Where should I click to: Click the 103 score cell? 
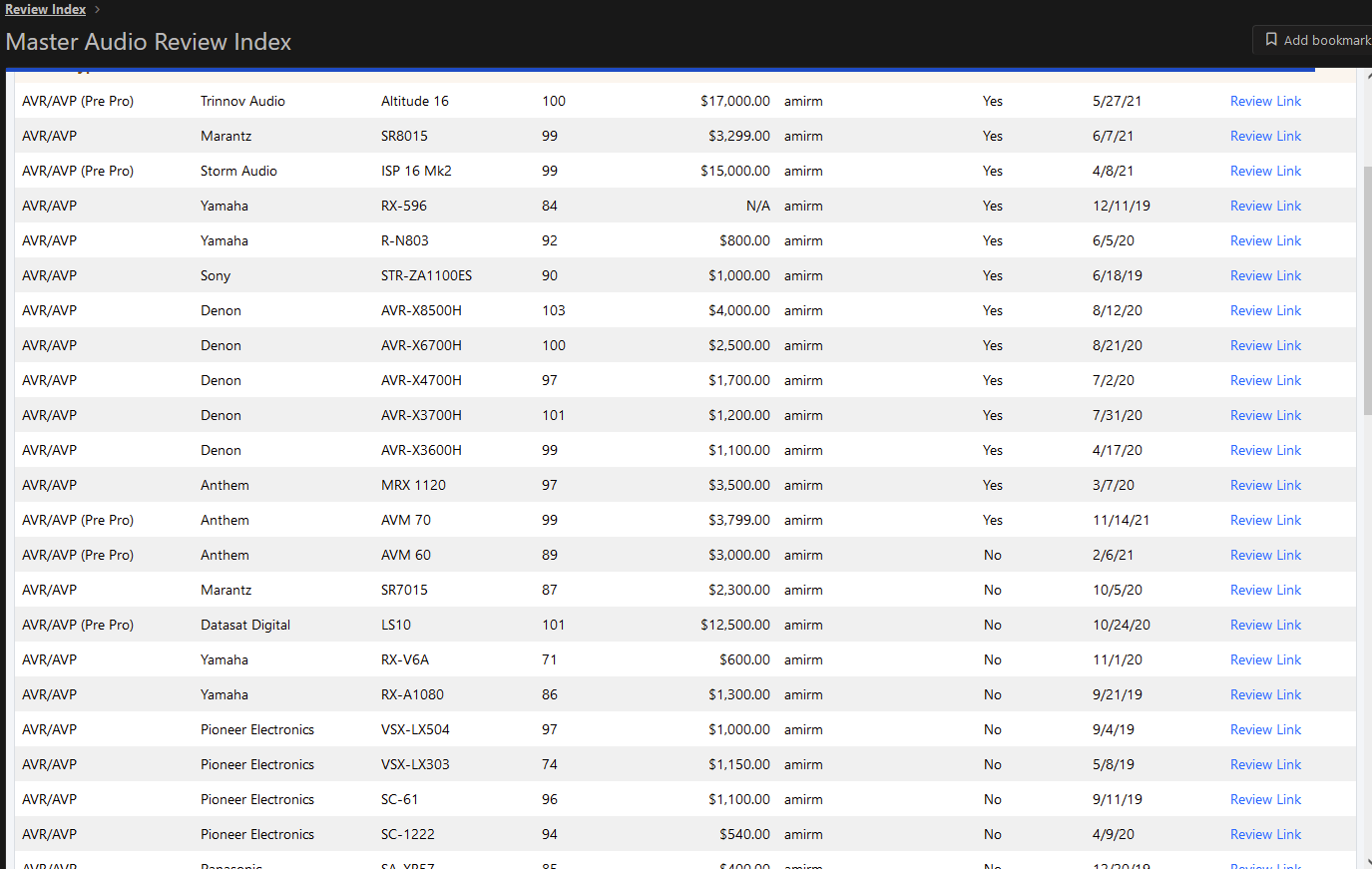(554, 310)
